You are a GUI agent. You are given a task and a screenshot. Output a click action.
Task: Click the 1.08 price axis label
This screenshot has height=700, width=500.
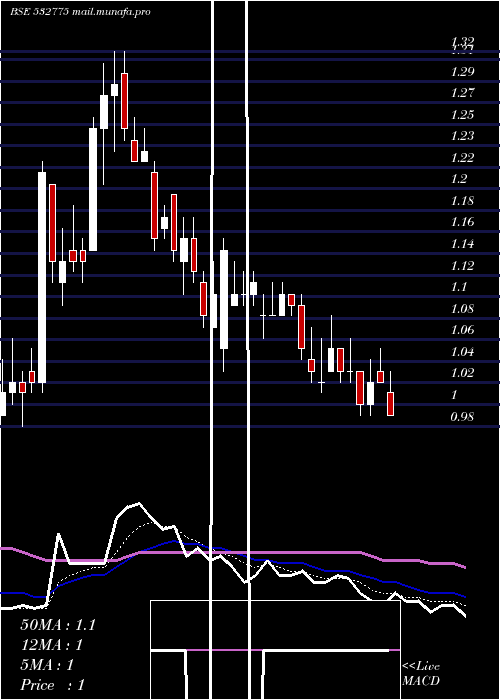[462, 309]
